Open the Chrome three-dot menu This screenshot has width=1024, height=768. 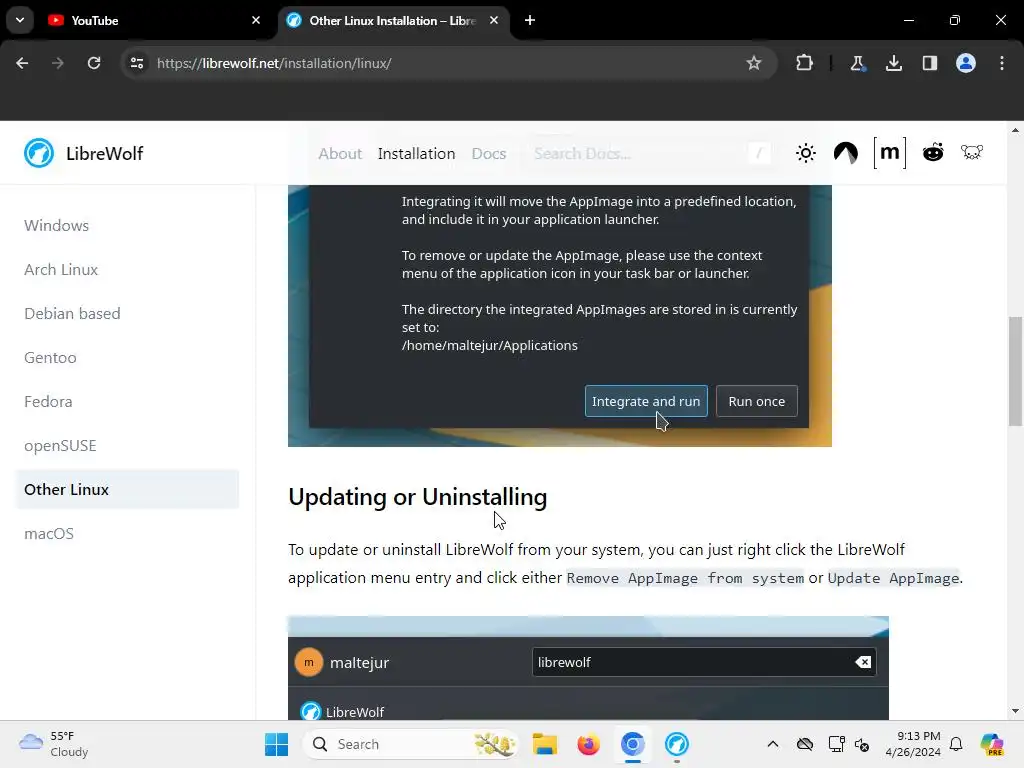(x=1002, y=63)
